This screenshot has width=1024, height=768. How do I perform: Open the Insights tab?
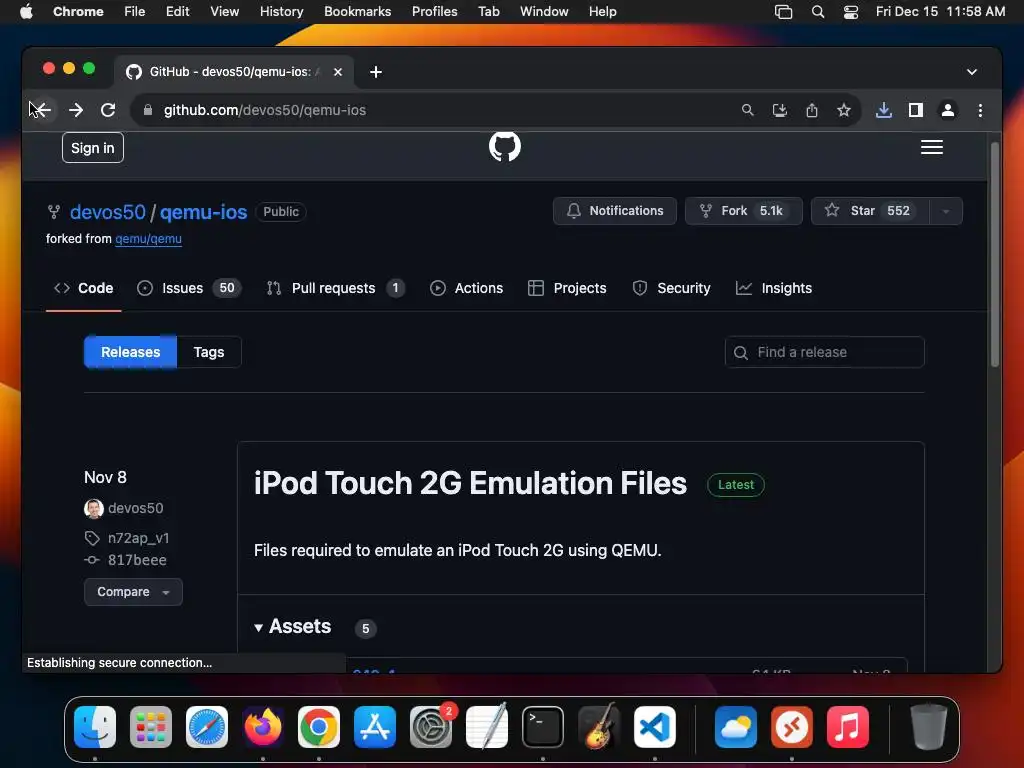(x=774, y=288)
